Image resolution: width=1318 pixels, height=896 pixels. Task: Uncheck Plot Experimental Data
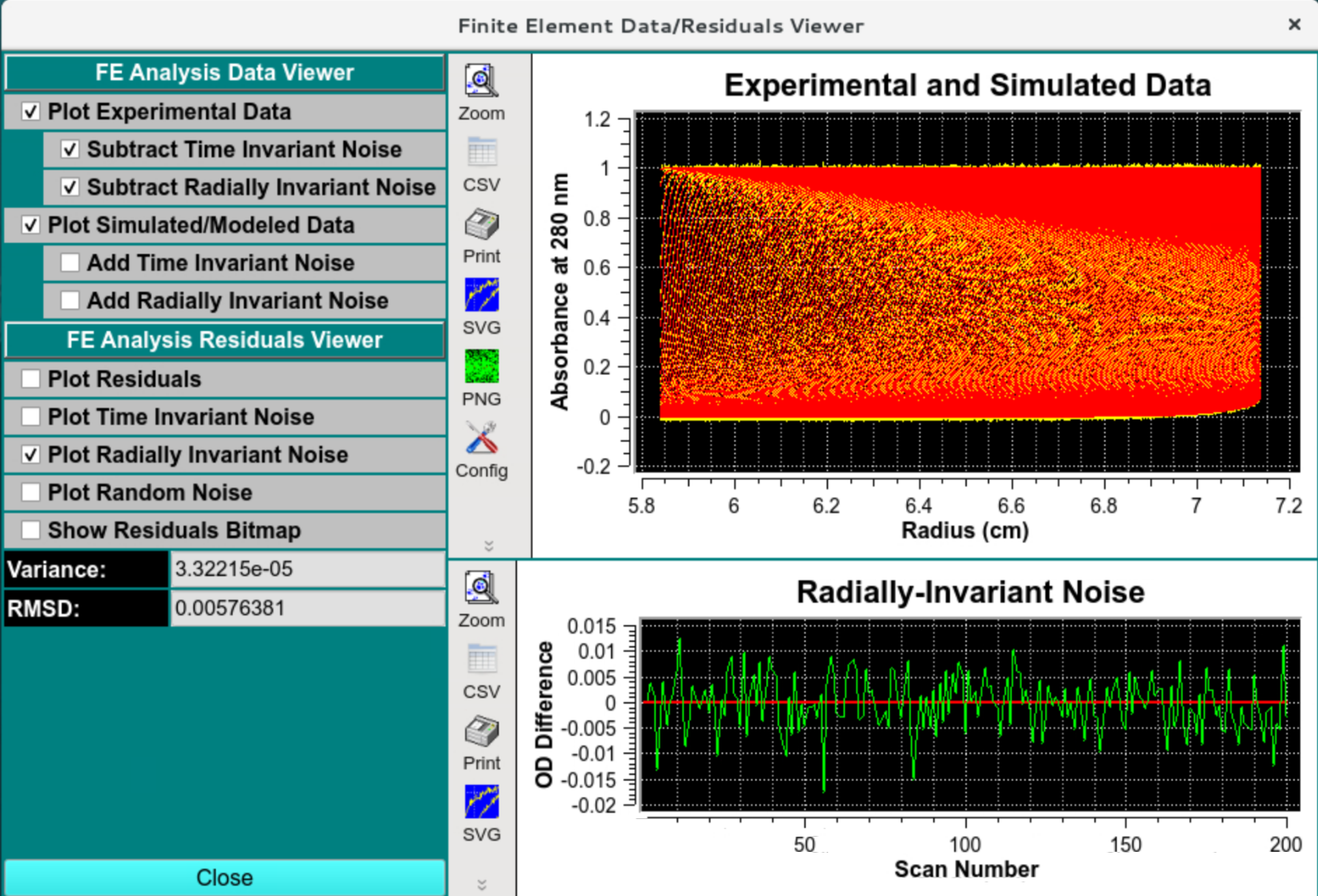pos(30,112)
